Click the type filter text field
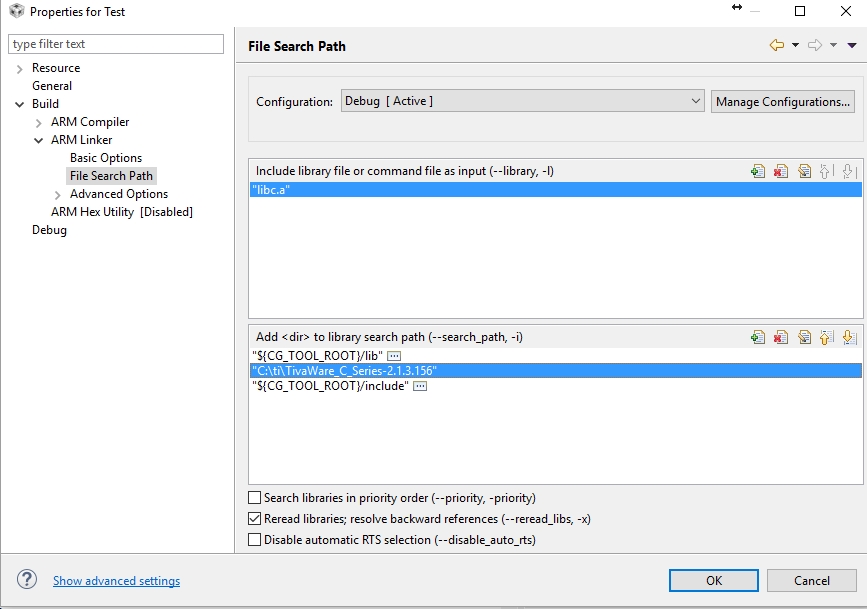The width and height of the screenshot is (867, 609). (116, 44)
